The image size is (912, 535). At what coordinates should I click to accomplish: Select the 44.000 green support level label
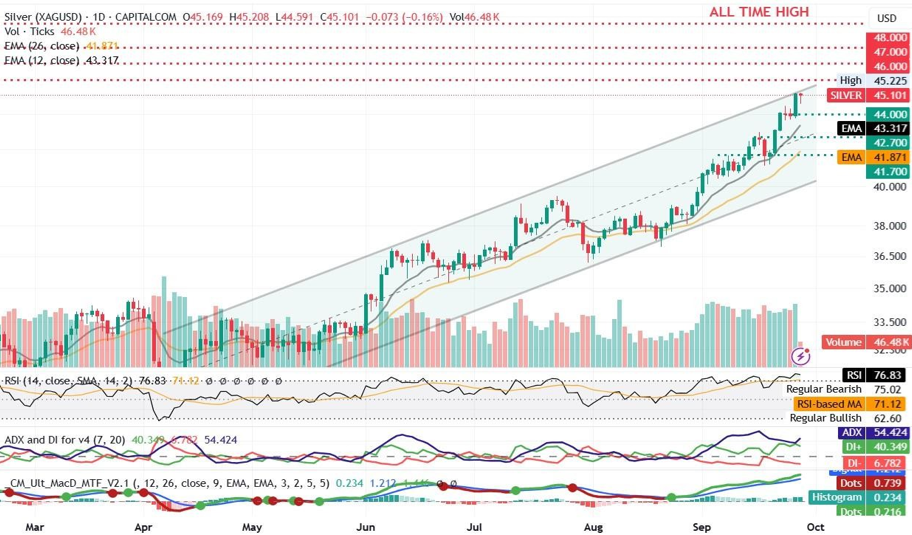click(x=888, y=115)
